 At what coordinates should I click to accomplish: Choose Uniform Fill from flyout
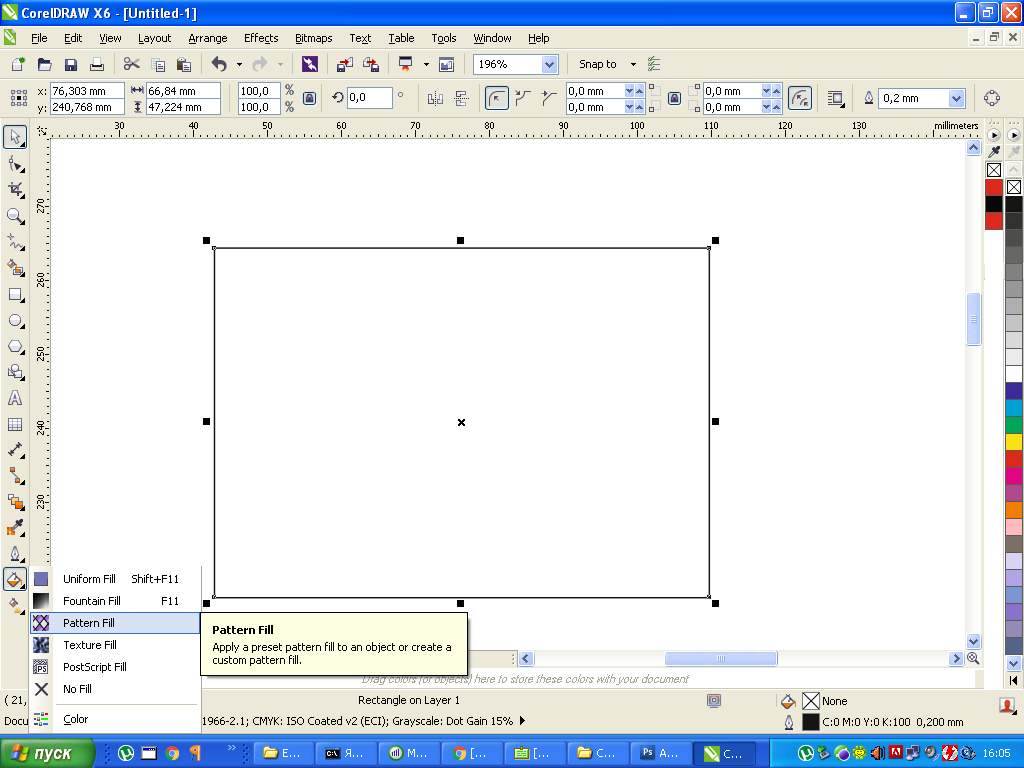(x=116, y=579)
